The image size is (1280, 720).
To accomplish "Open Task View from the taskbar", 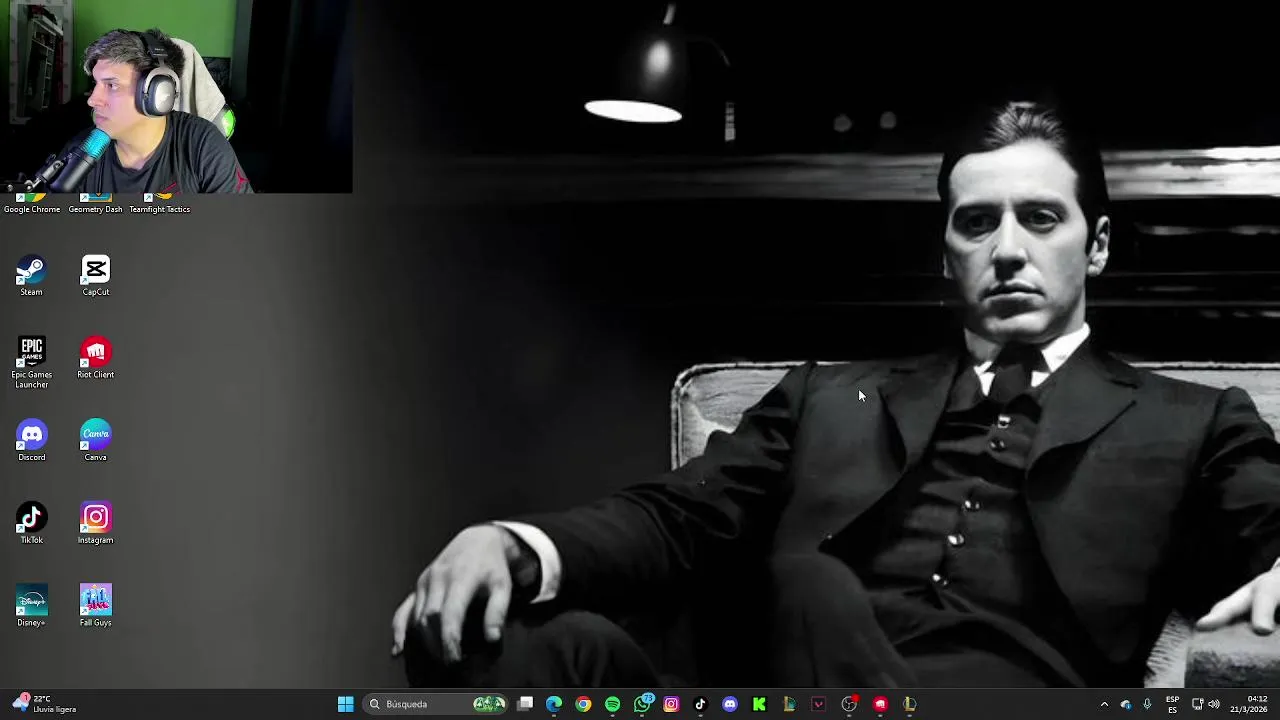I will click(525, 704).
